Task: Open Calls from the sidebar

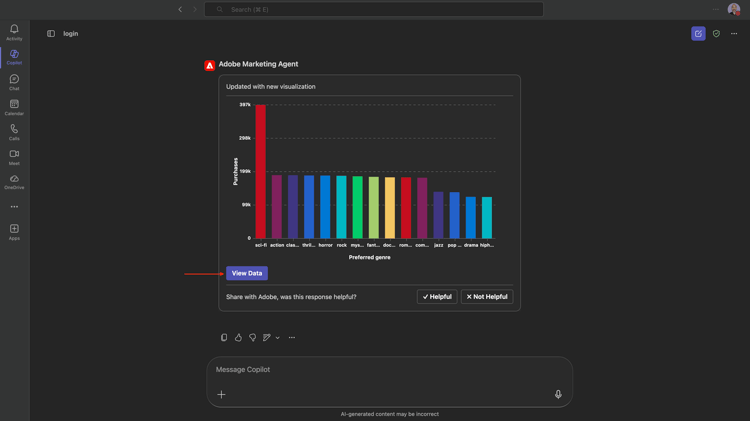Action: click(14, 132)
